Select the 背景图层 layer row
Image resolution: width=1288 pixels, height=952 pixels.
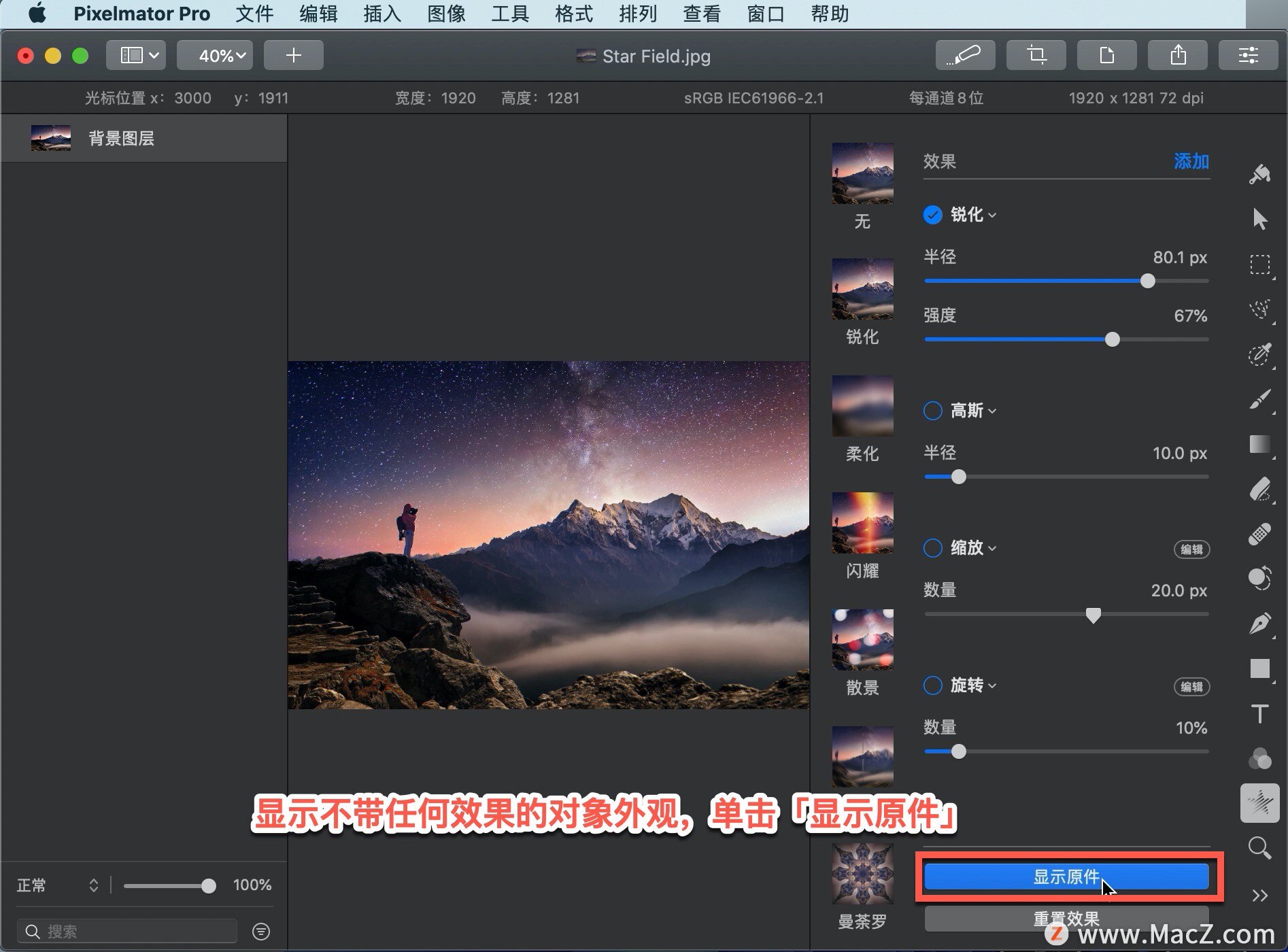(143, 138)
